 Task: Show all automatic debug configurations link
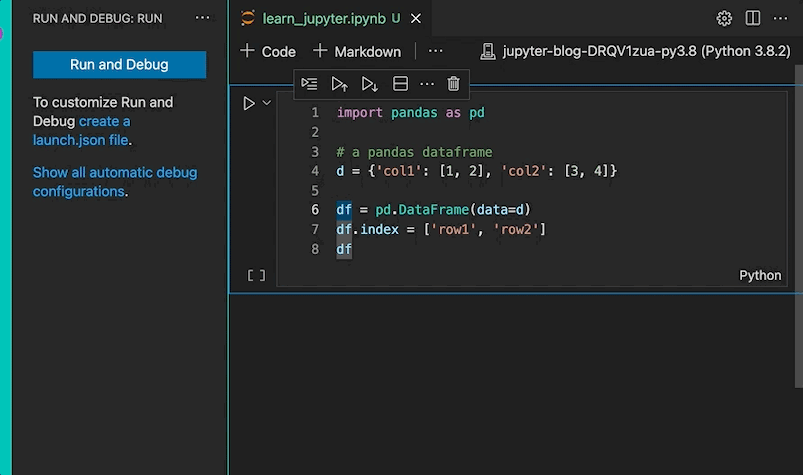coord(115,182)
